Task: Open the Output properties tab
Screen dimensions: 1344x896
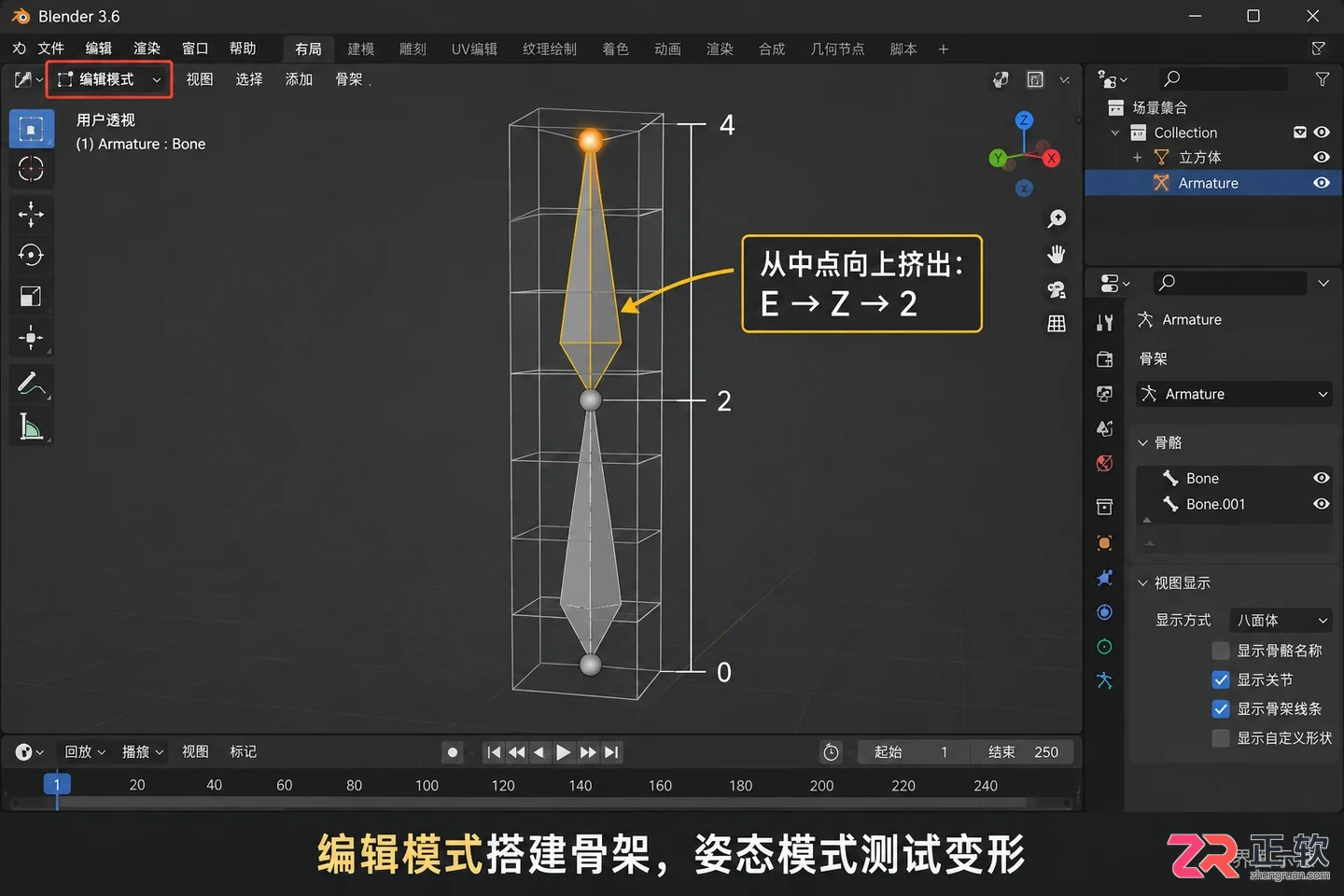Action: pos(1105,359)
